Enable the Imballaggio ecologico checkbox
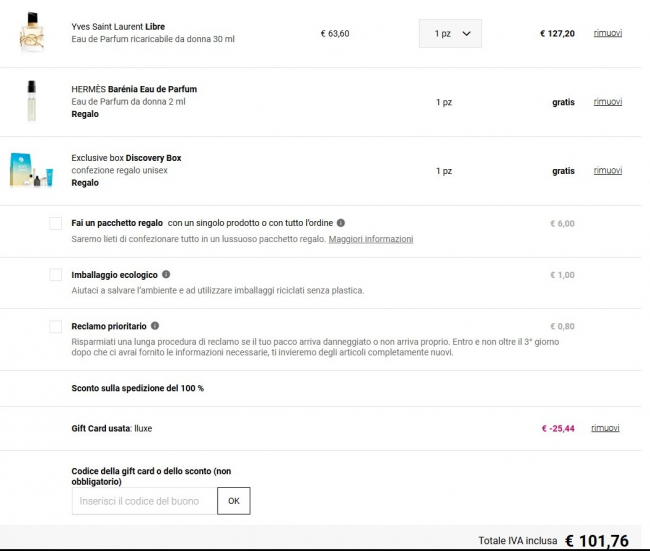Image resolution: width=650 pixels, height=551 pixels. [x=56, y=274]
